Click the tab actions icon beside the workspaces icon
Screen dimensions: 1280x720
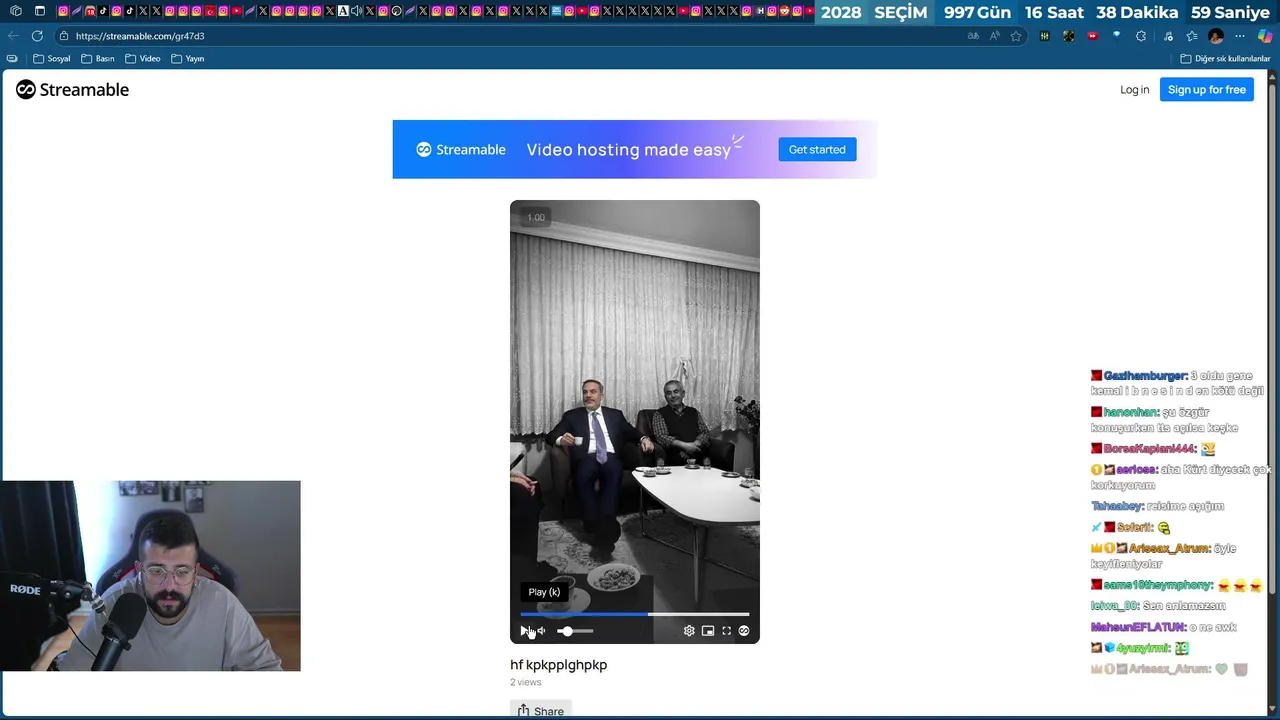tap(40, 11)
